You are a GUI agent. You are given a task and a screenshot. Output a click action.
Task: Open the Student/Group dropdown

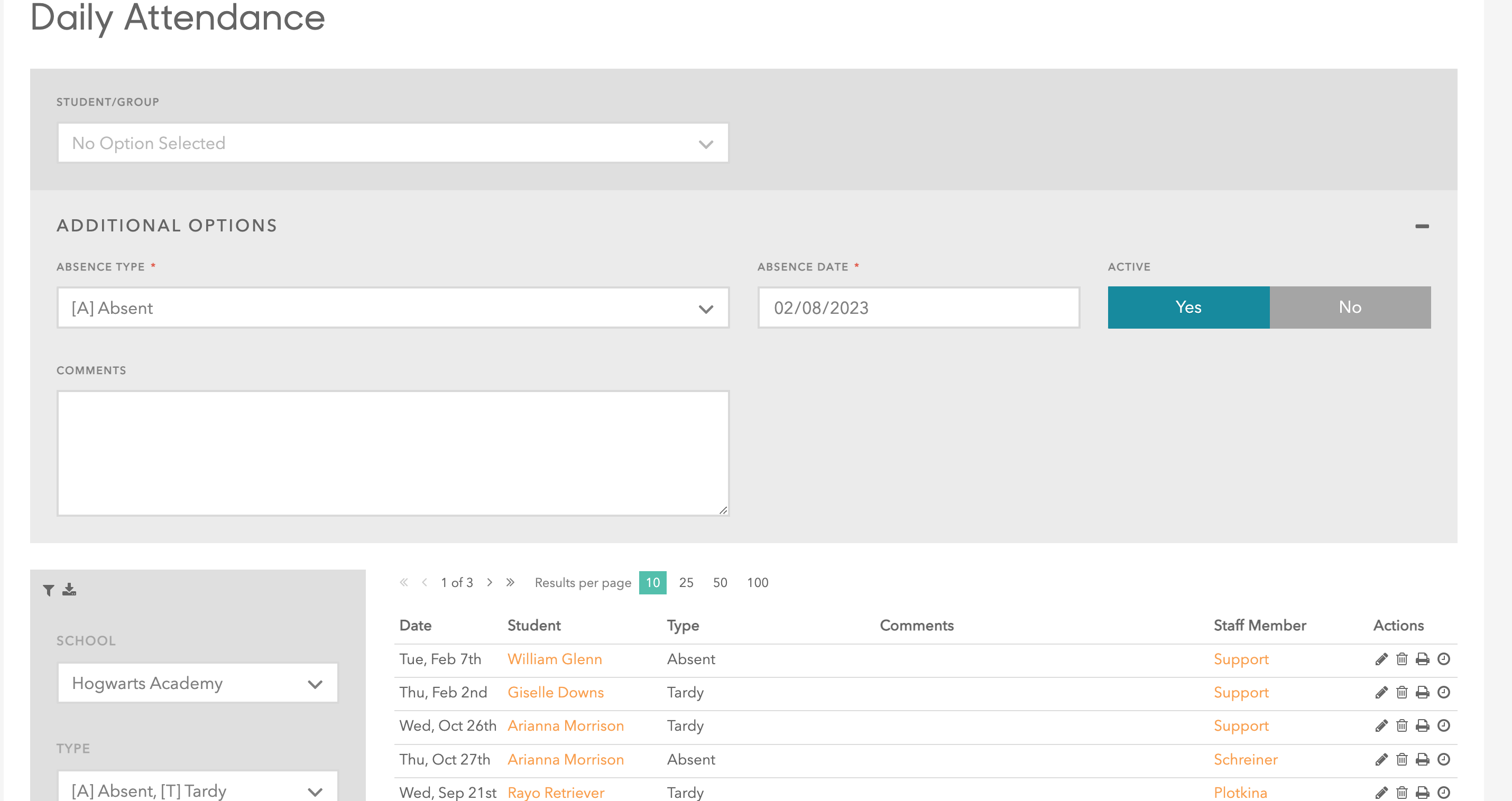pyautogui.click(x=393, y=143)
